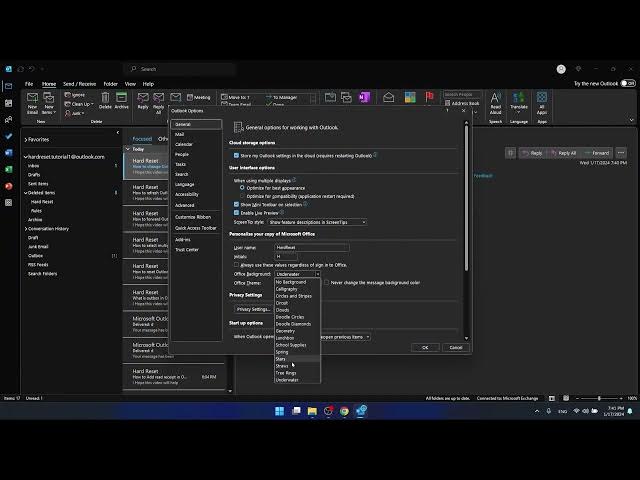
Task: Open the People icon in the left rail
Action: pyautogui.click(x=9, y=120)
